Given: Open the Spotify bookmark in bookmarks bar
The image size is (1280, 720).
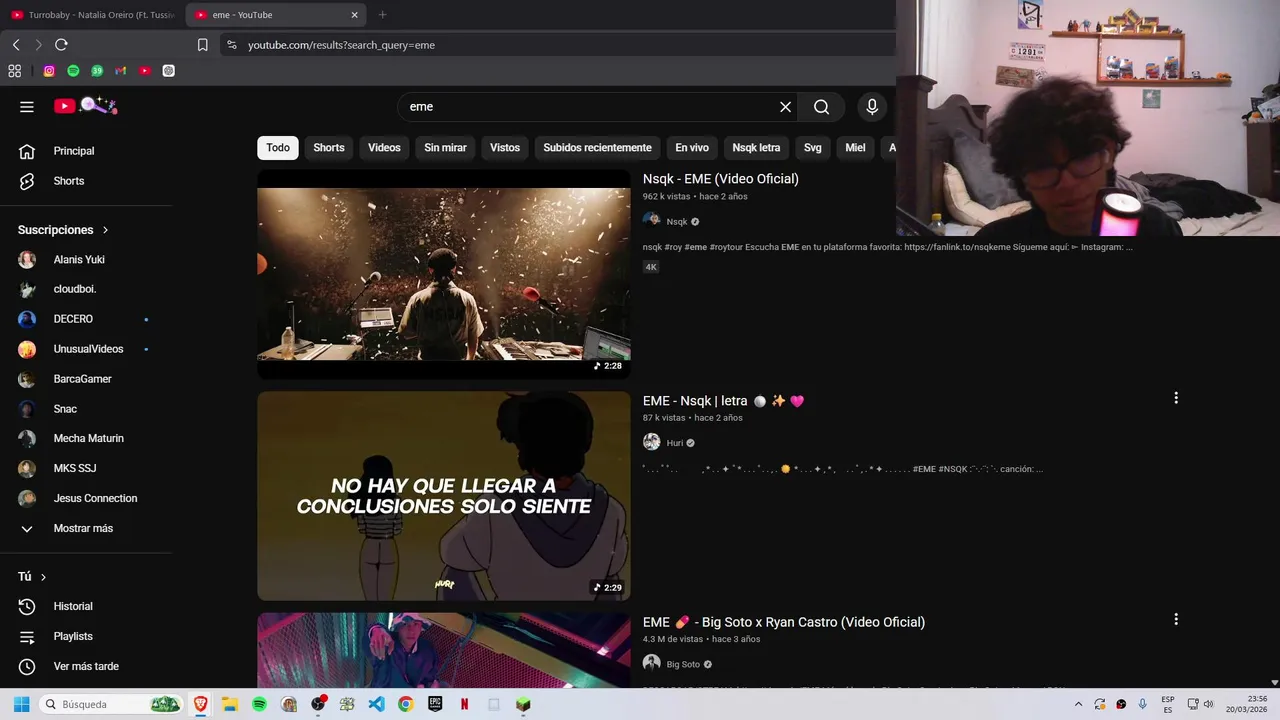Looking at the screenshot, I should pyautogui.click(x=73, y=71).
